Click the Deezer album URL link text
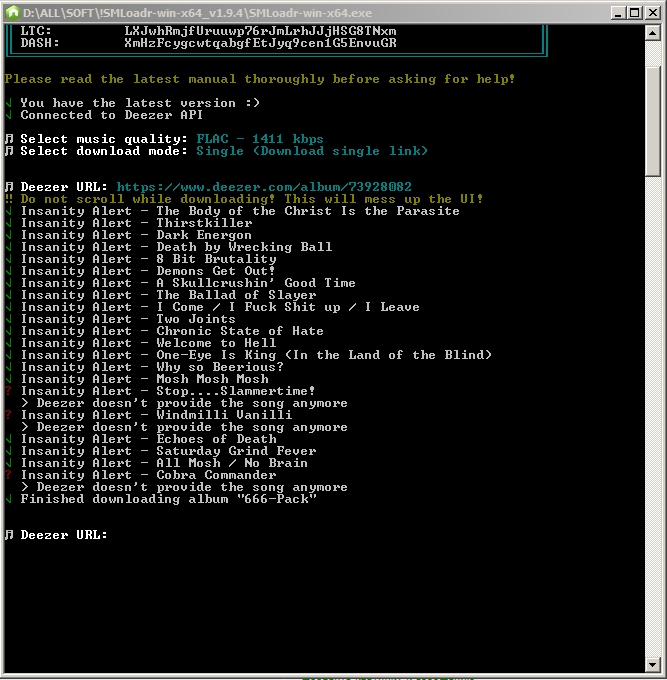The width and height of the screenshot is (667, 680). point(264,187)
